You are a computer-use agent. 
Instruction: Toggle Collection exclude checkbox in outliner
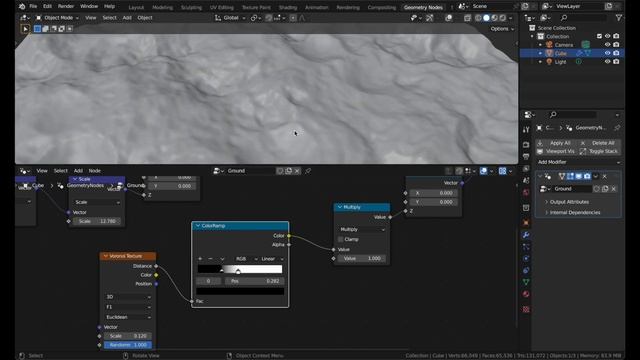(x=599, y=36)
